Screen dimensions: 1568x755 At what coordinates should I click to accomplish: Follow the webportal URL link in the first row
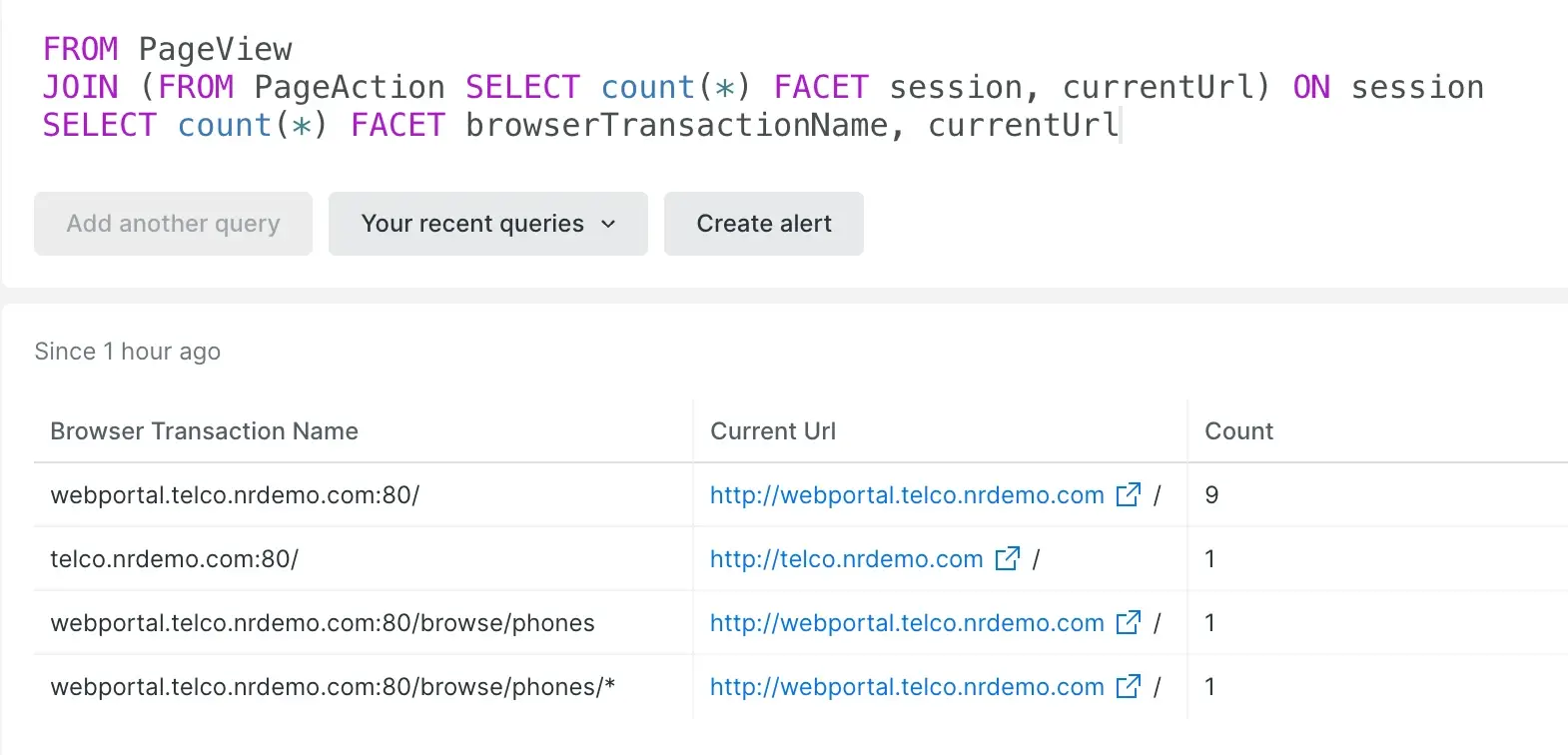click(906, 495)
